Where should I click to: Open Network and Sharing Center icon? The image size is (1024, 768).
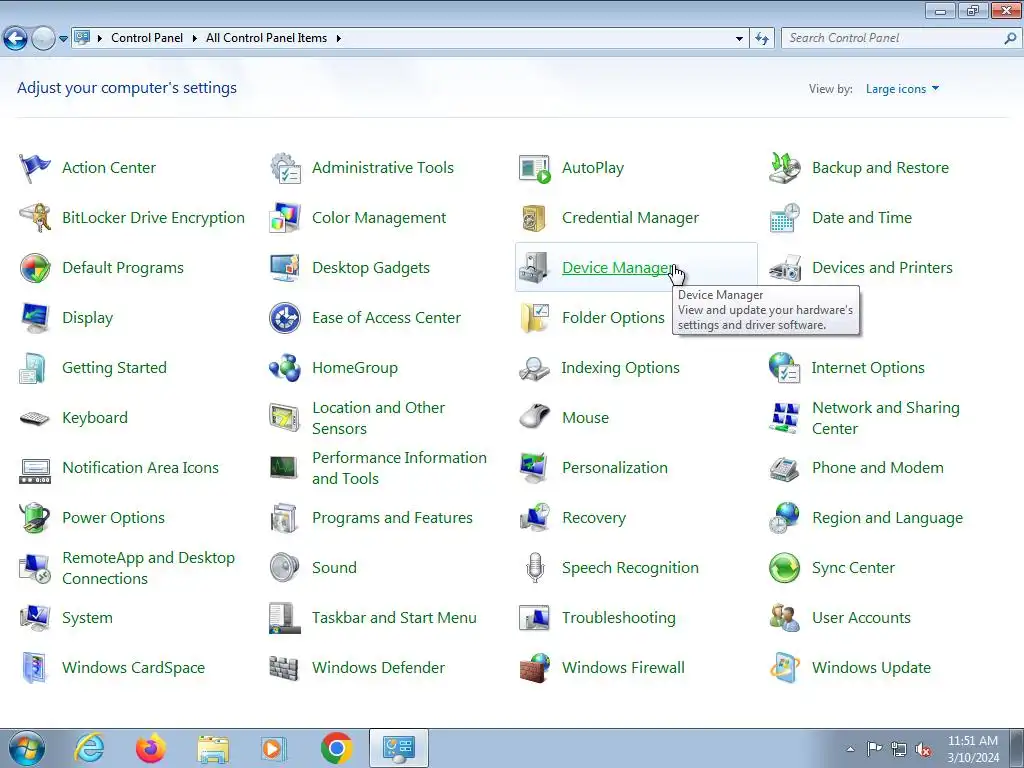(x=785, y=418)
